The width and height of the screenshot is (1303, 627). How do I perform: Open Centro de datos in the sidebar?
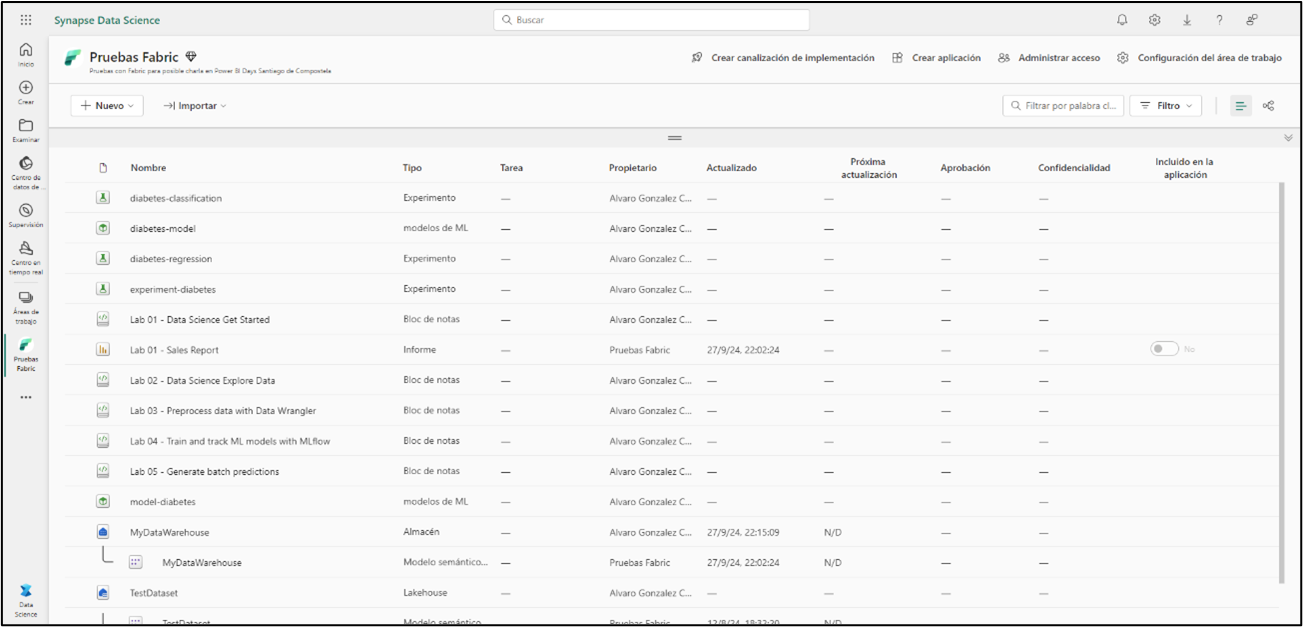26,173
